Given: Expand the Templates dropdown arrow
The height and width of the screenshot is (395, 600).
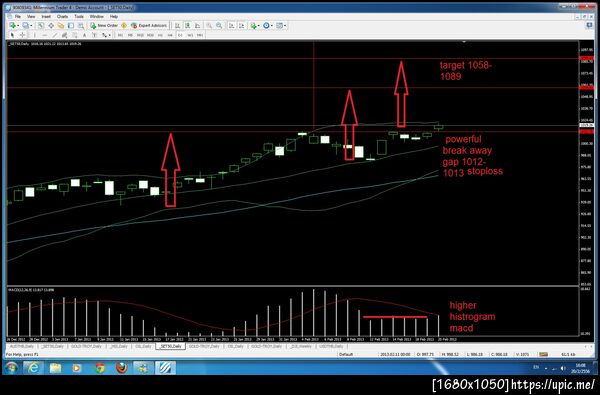Looking at the screenshot, I should (x=285, y=26).
